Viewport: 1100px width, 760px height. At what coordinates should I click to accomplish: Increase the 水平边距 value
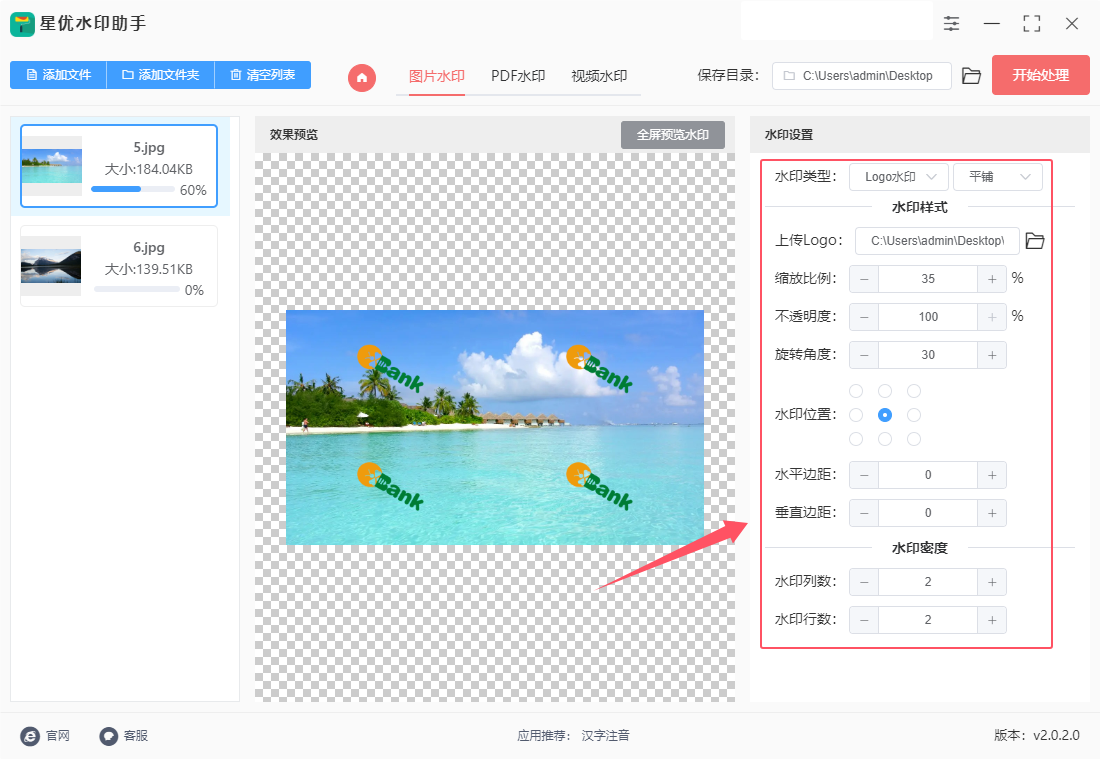click(x=992, y=475)
